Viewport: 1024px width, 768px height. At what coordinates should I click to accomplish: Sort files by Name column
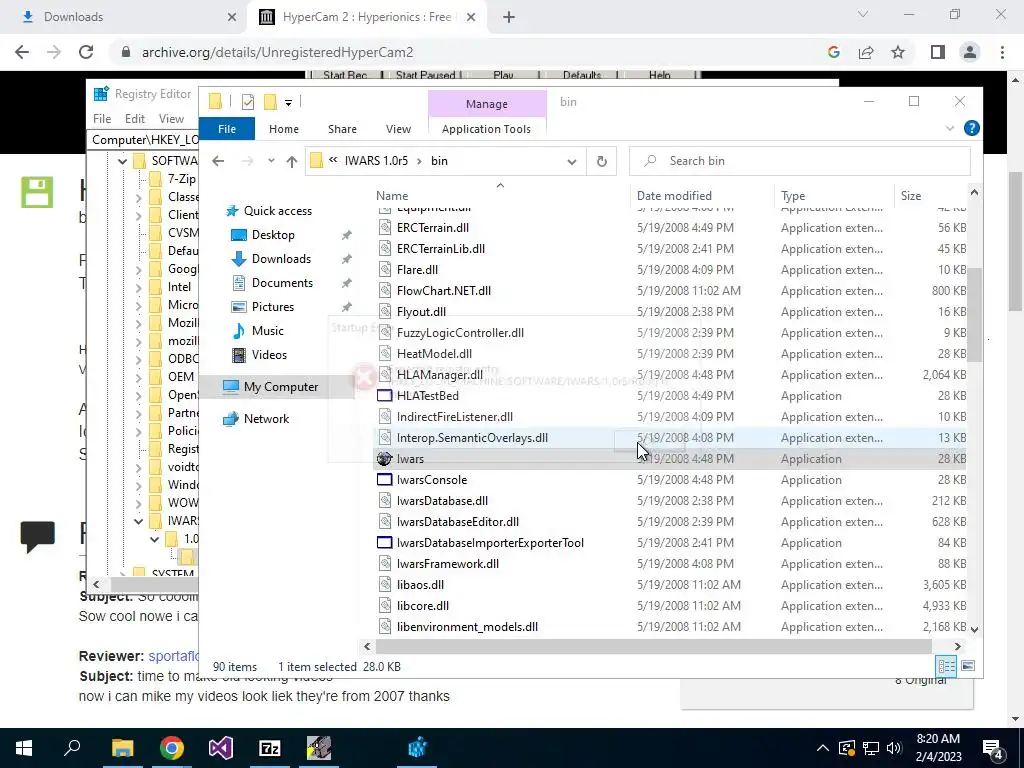[x=501, y=196]
